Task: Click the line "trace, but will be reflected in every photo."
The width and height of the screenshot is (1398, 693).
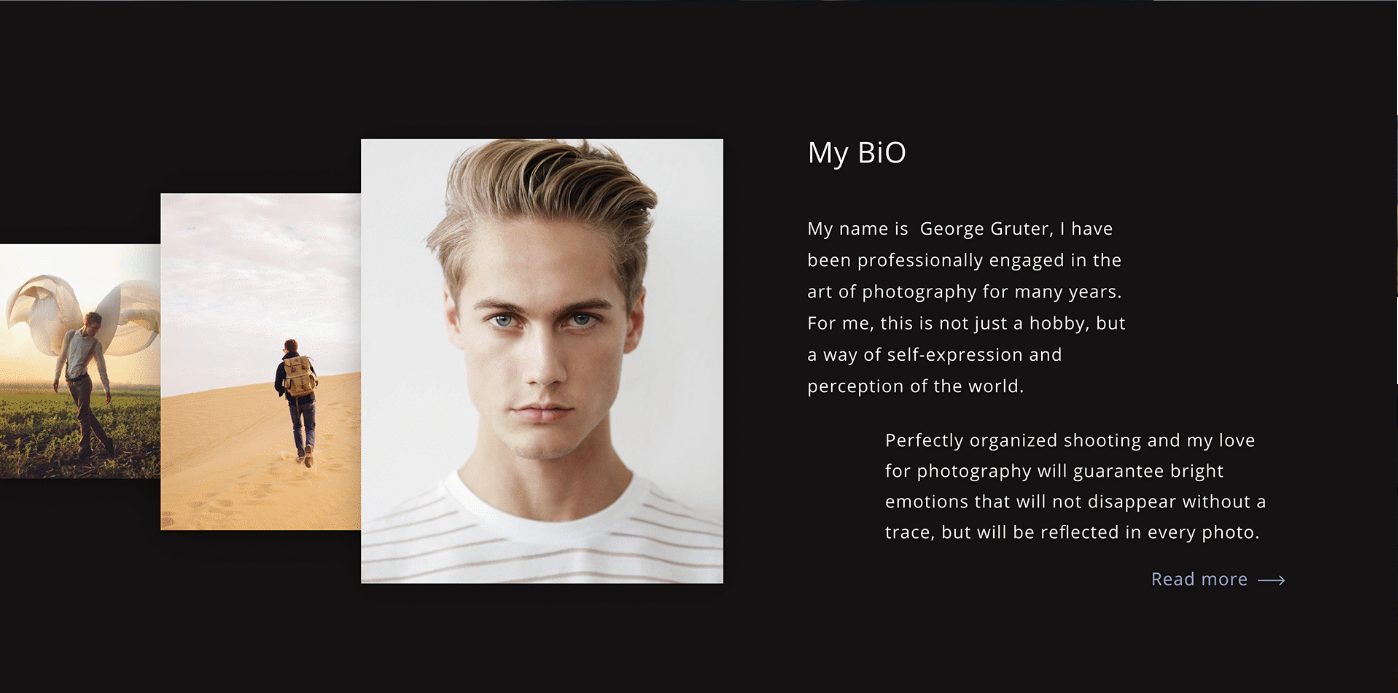Action: point(1073,533)
